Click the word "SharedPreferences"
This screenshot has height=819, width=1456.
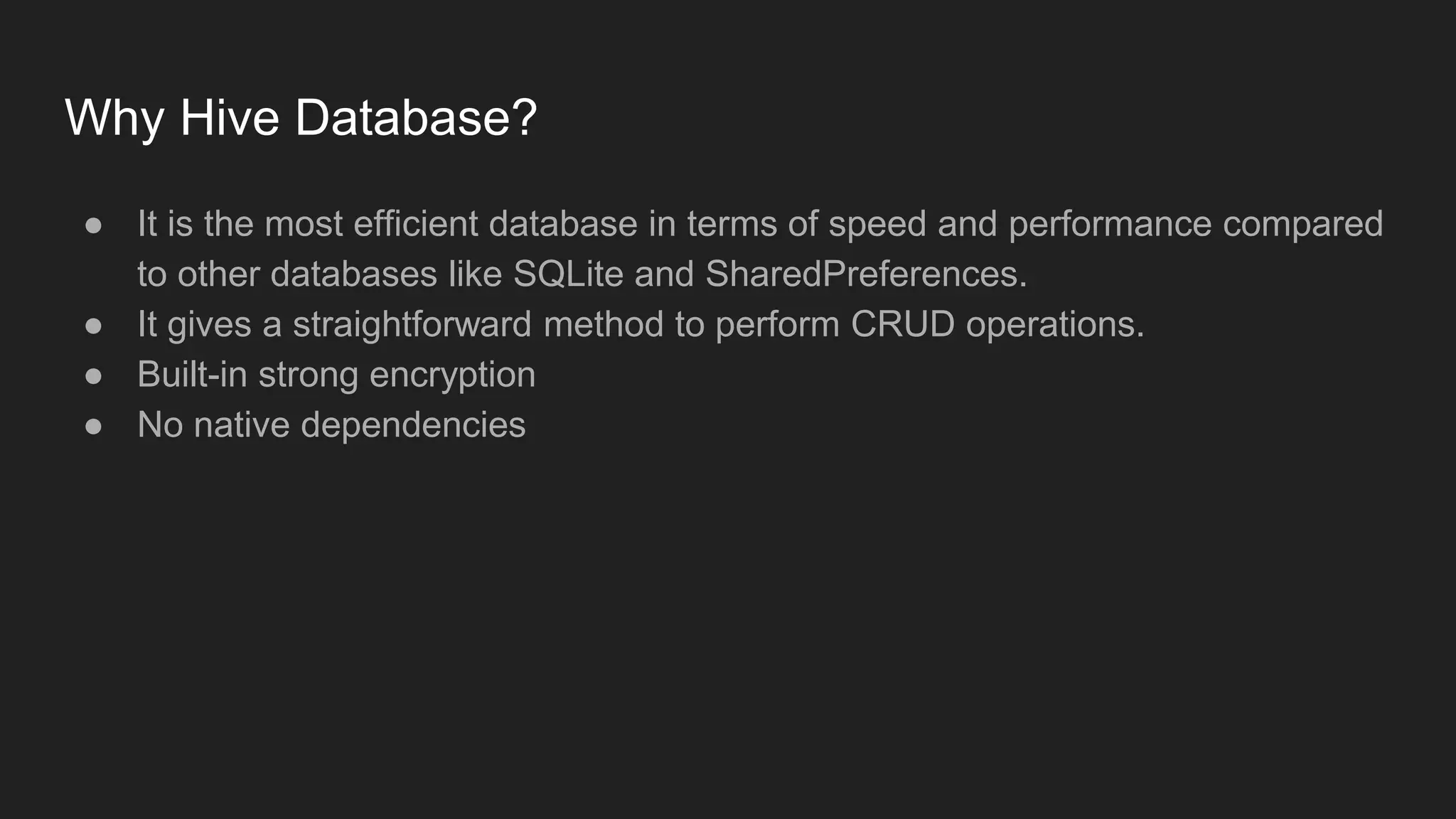866,274
